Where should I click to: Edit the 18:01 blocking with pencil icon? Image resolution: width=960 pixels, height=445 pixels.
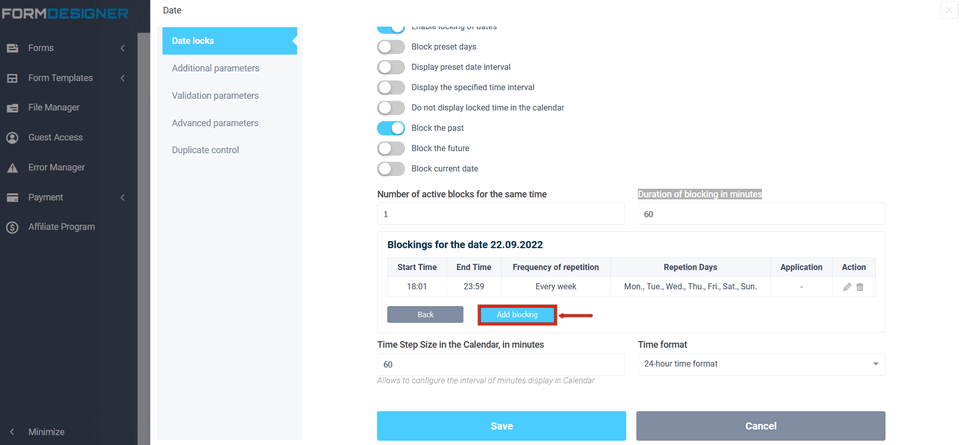(847, 287)
